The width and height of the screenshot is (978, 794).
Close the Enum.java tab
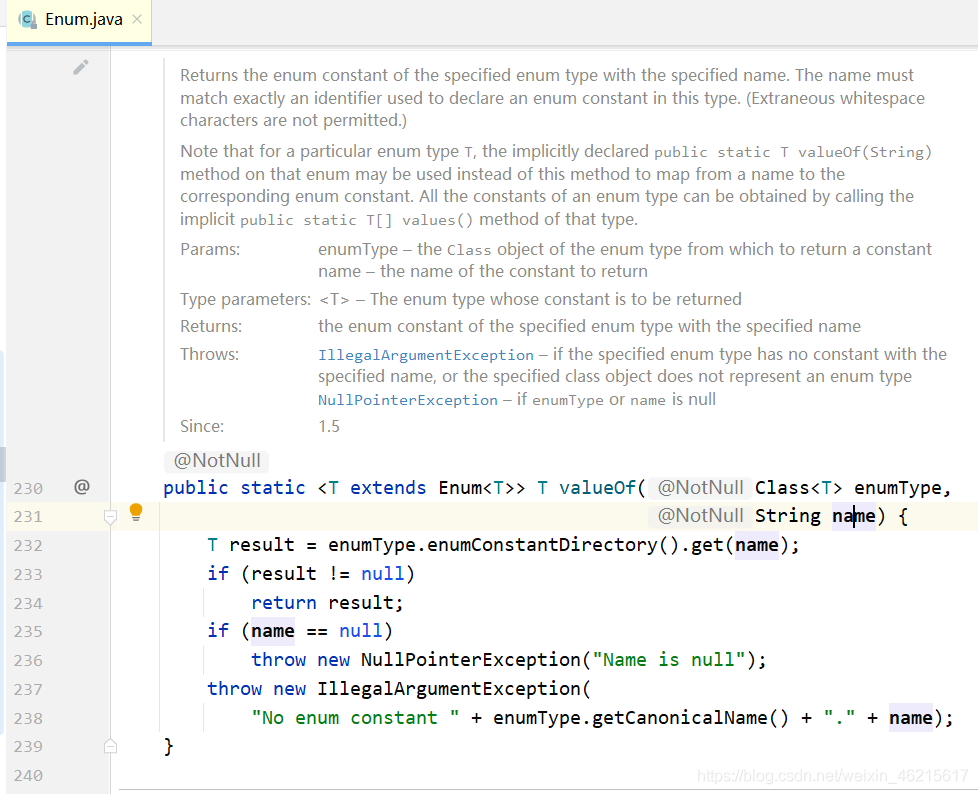(x=137, y=19)
